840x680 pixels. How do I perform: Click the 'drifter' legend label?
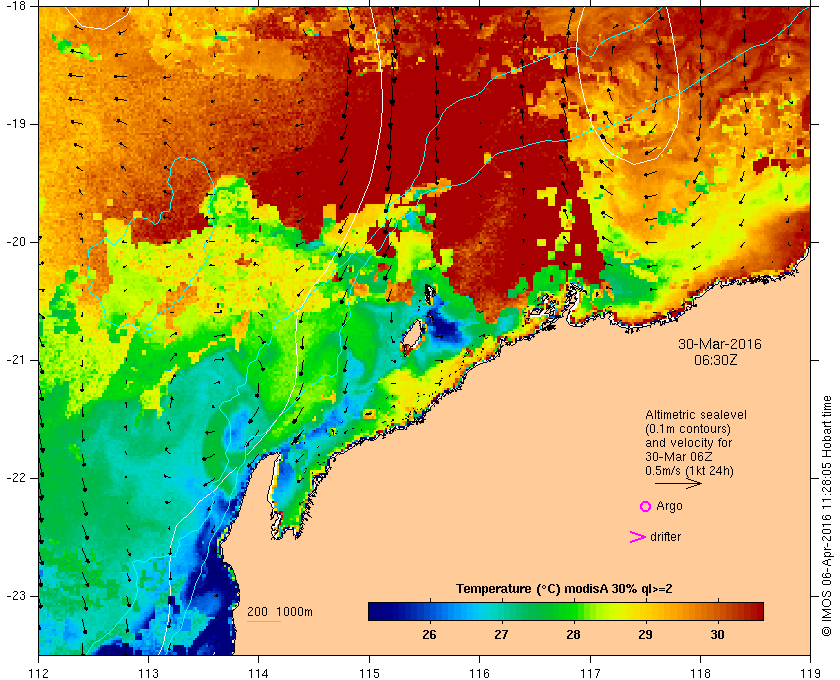click(665, 537)
